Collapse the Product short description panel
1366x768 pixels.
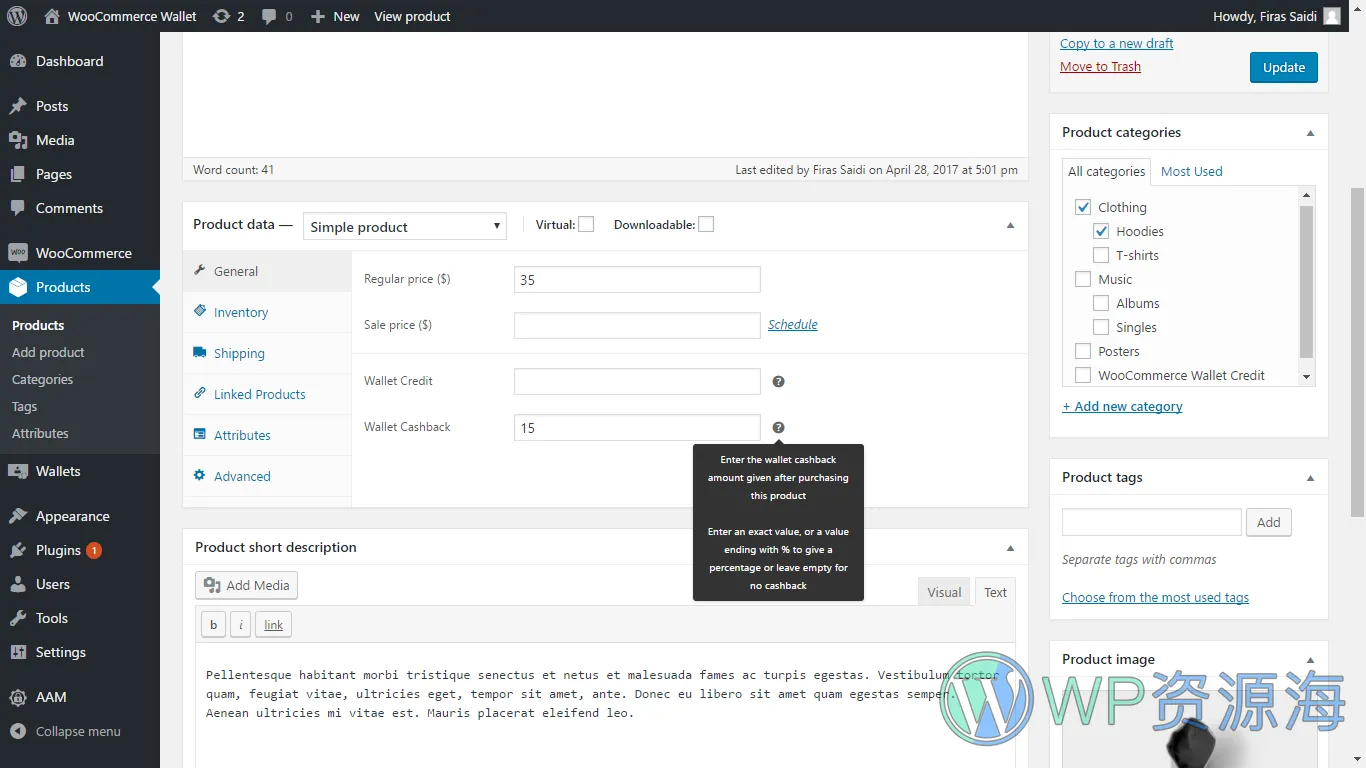(1010, 548)
